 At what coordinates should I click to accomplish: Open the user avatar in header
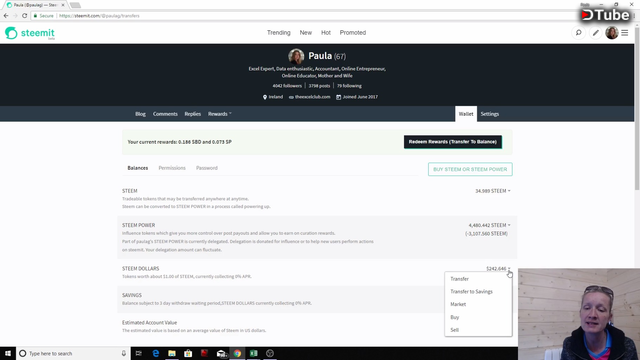pyautogui.click(x=611, y=33)
